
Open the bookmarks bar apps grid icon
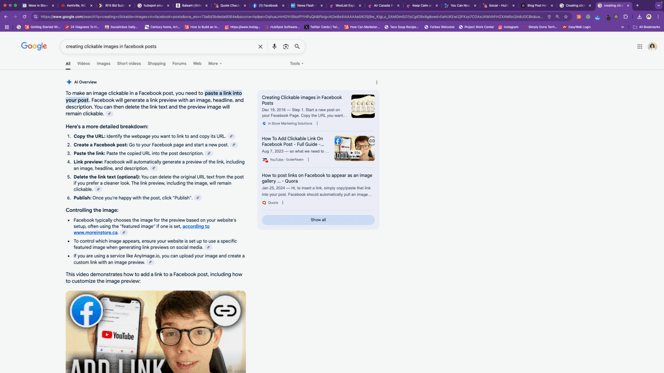7,27
